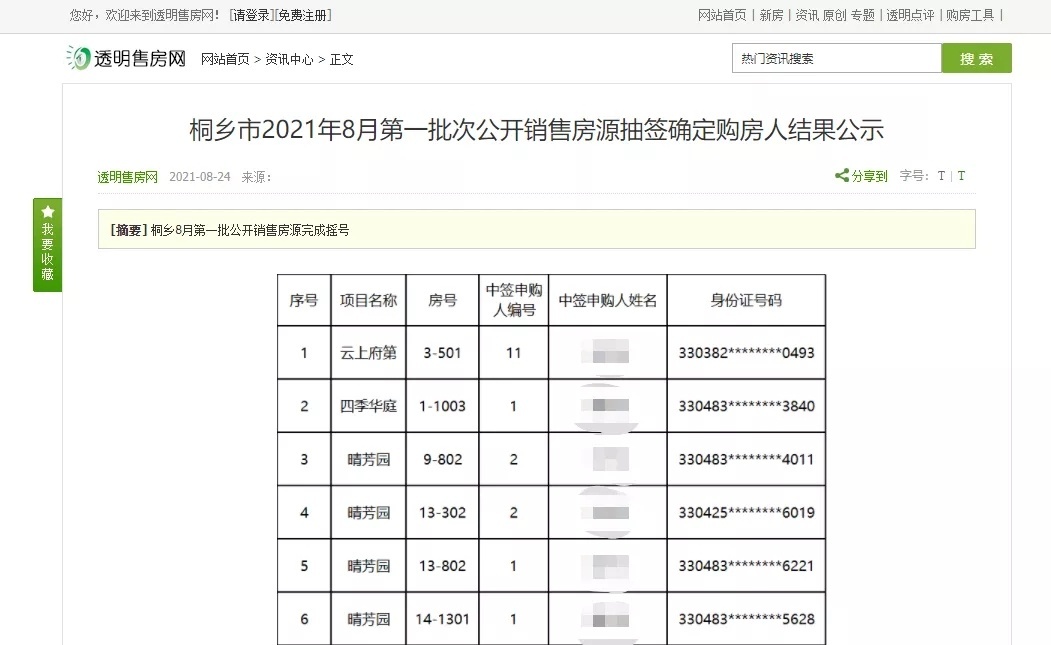Select the first font size T option
Viewport: 1051px width, 645px height.
(x=941, y=176)
